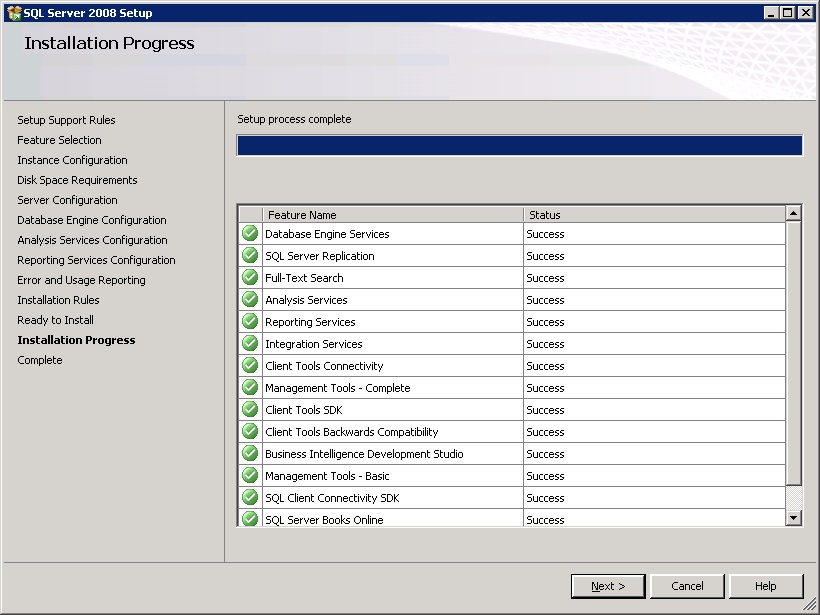Click the Analysis Services feature name in table

[306, 300]
